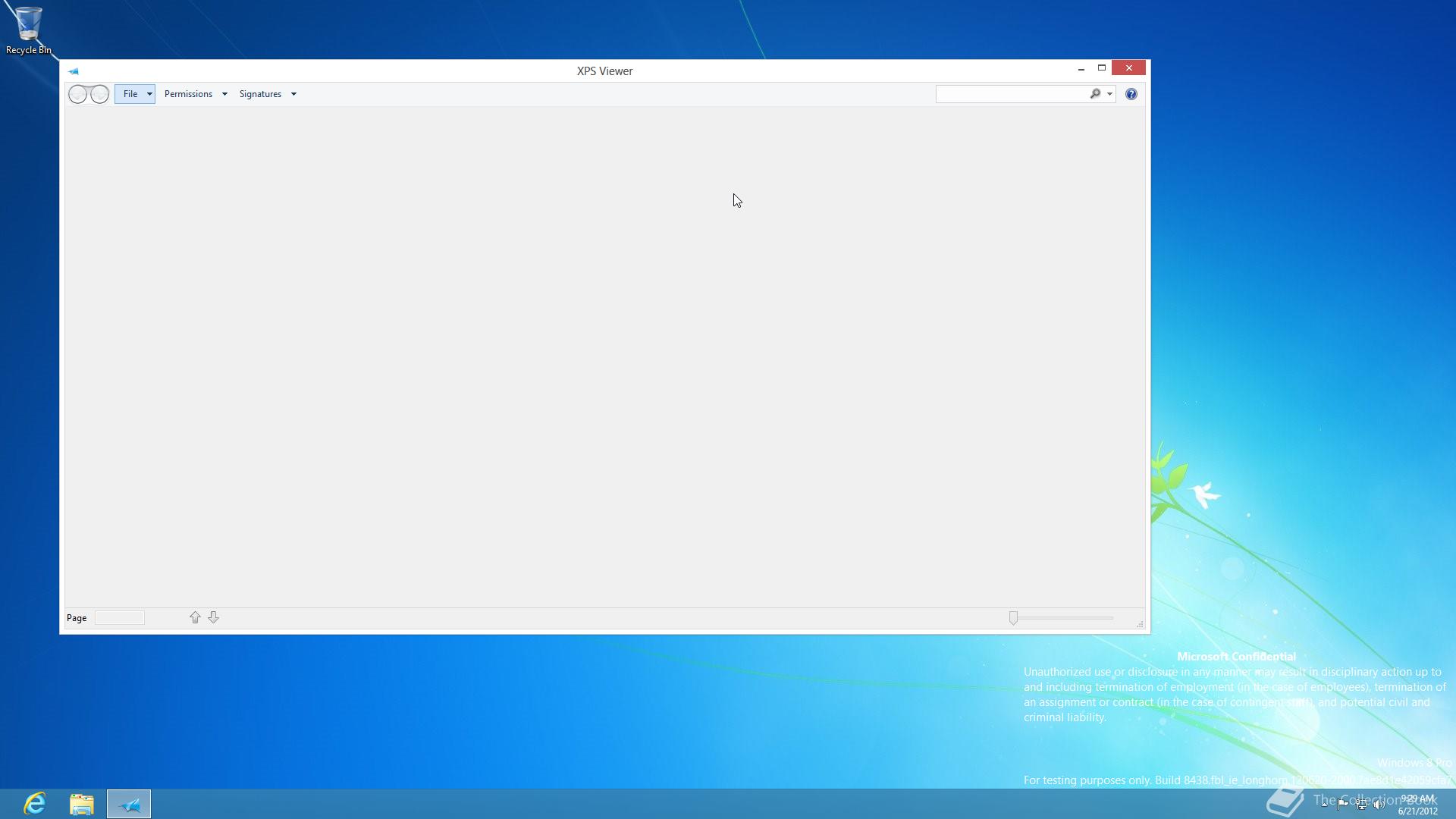Open the Signatures menu
1456x819 pixels.
(260, 94)
